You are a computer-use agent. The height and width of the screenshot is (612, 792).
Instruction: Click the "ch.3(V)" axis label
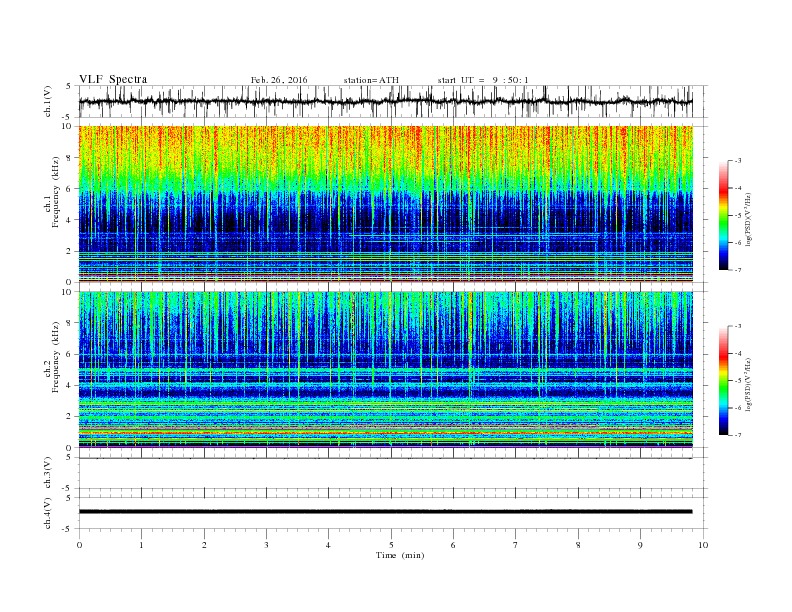click(x=48, y=473)
